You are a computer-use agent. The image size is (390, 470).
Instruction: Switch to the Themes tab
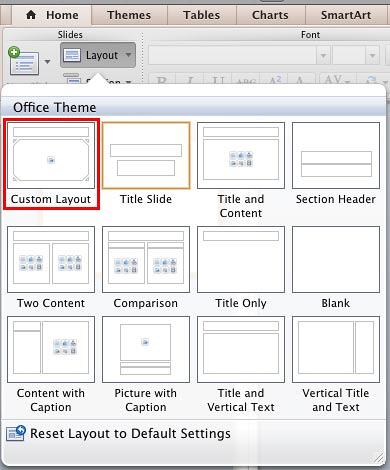point(129,15)
